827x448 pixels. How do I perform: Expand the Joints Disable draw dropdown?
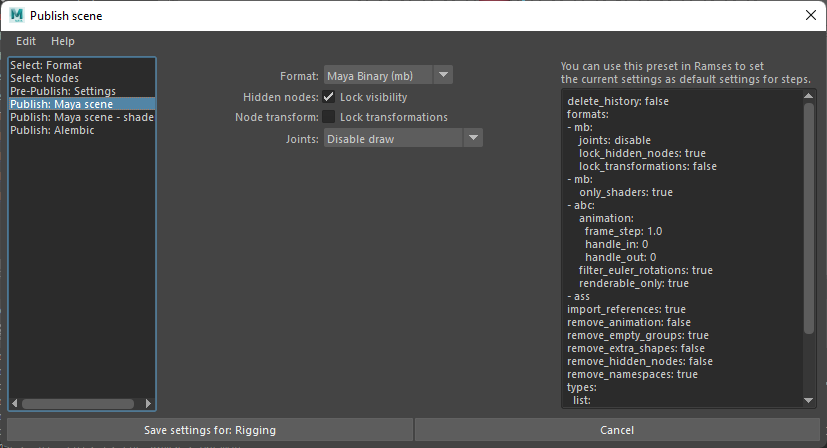(404, 138)
